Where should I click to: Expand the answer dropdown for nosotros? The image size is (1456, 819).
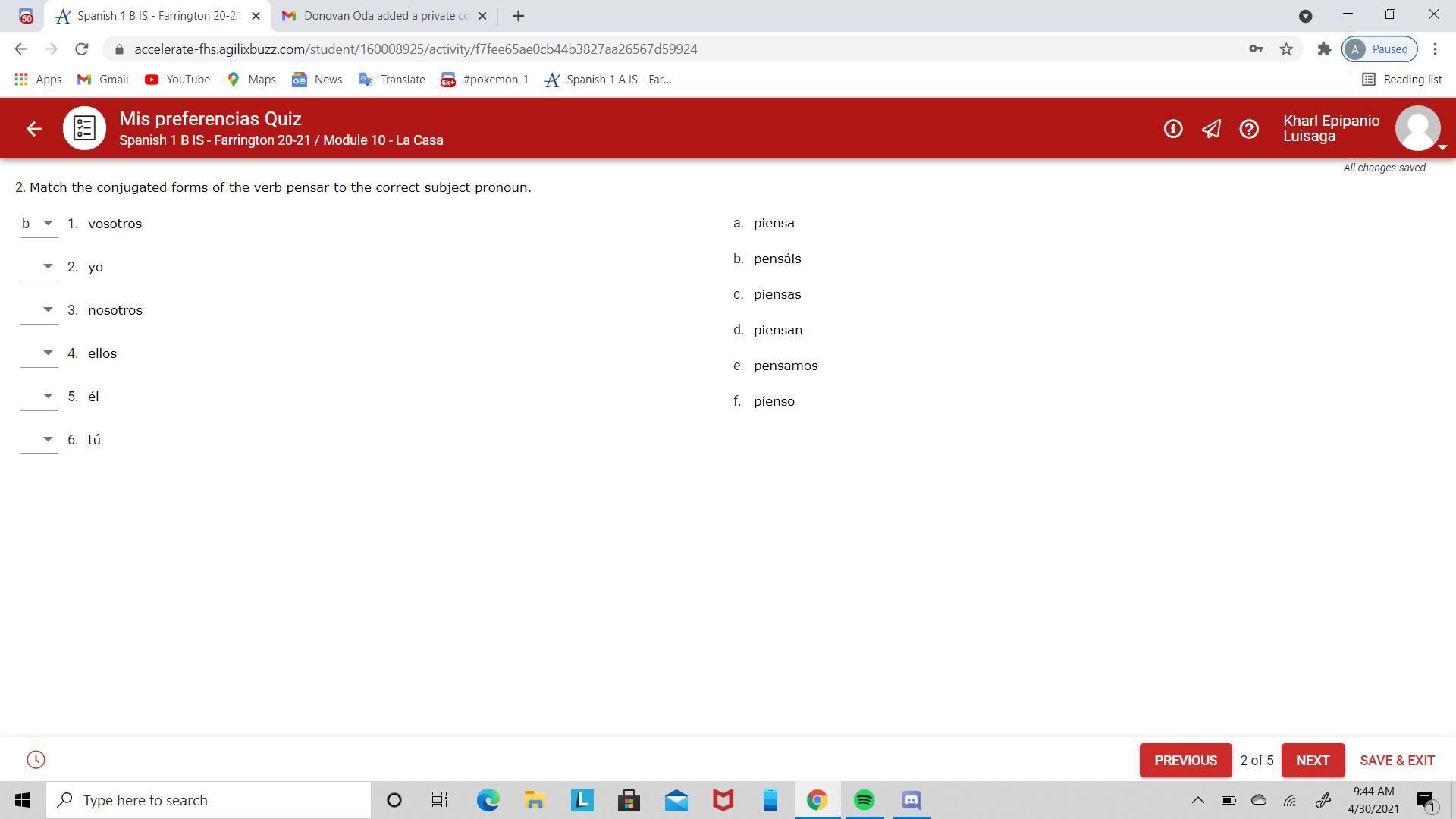pyautogui.click(x=39, y=310)
